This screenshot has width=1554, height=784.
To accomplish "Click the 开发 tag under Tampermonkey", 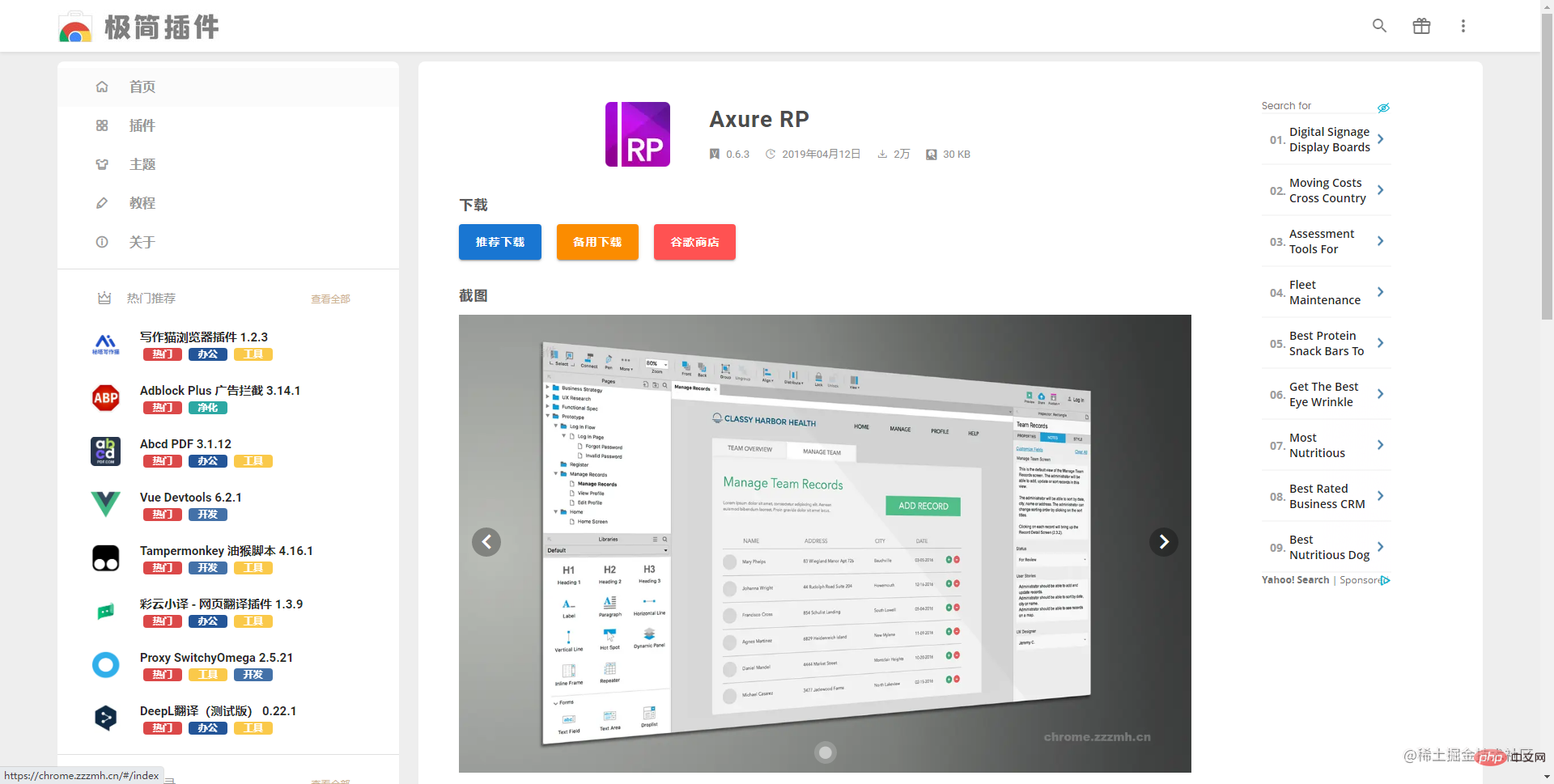I will click(208, 568).
